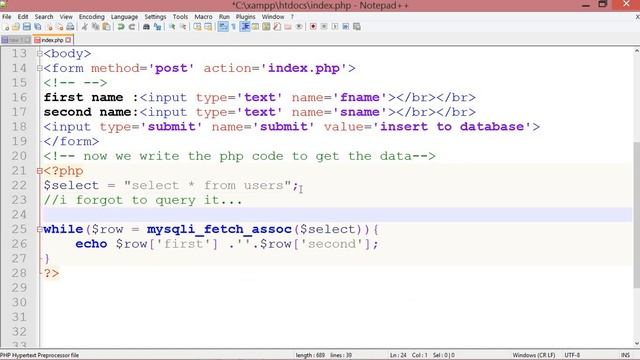
Task: Click the macro Playback toolbar icon
Action: point(335,27)
